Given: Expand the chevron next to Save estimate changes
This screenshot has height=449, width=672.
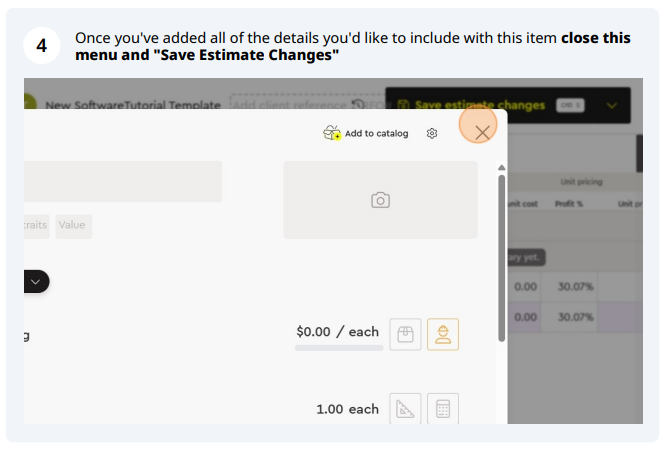Looking at the screenshot, I should coord(612,105).
